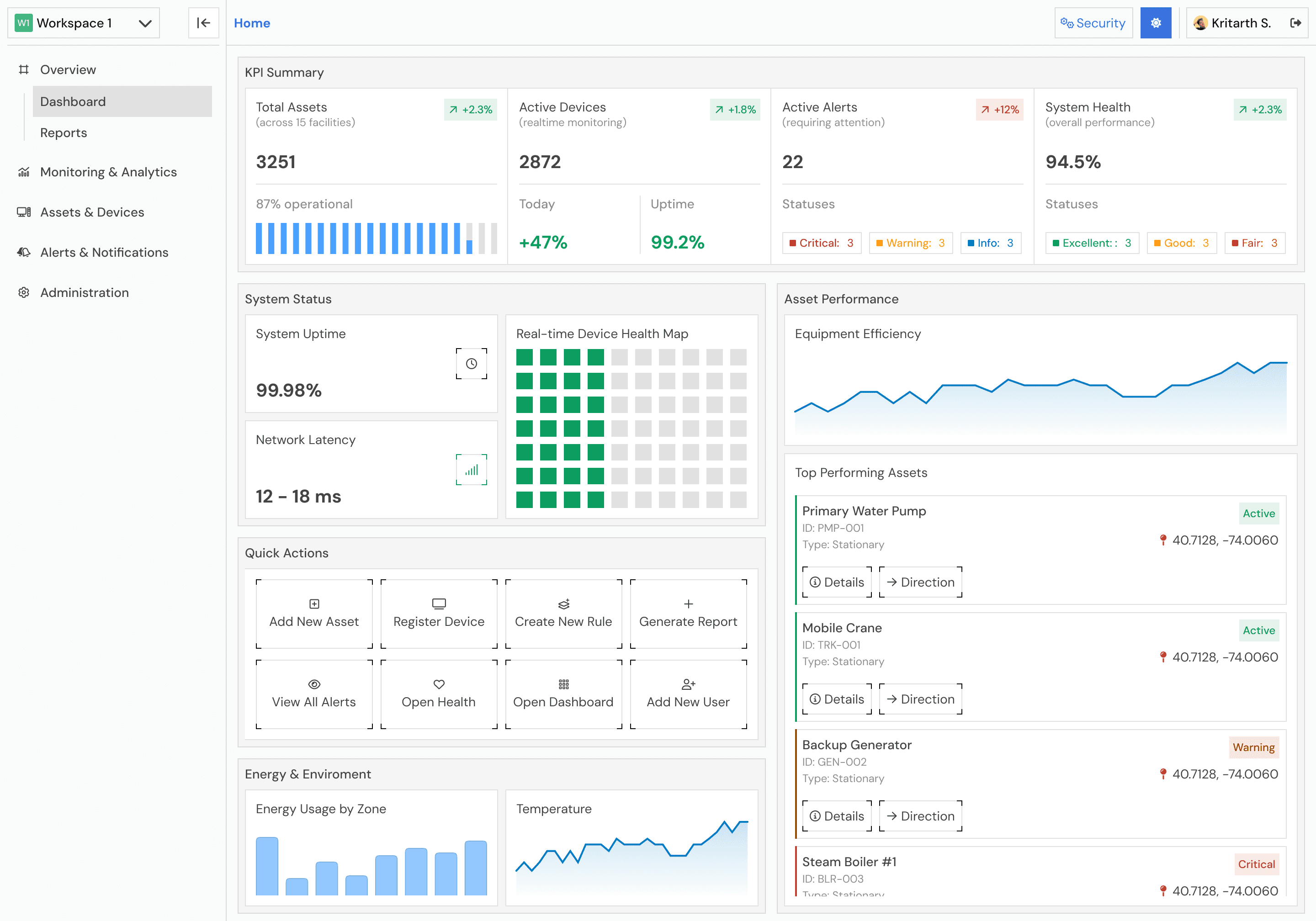Click the signal bars icon in Network Latency
Image resolution: width=1316 pixels, height=921 pixels.
point(471,470)
